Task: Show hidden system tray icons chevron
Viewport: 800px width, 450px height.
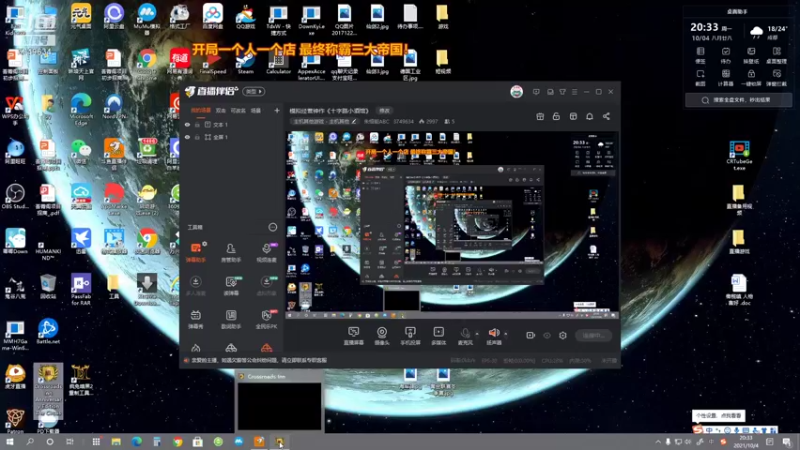Action: [x=658, y=442]
